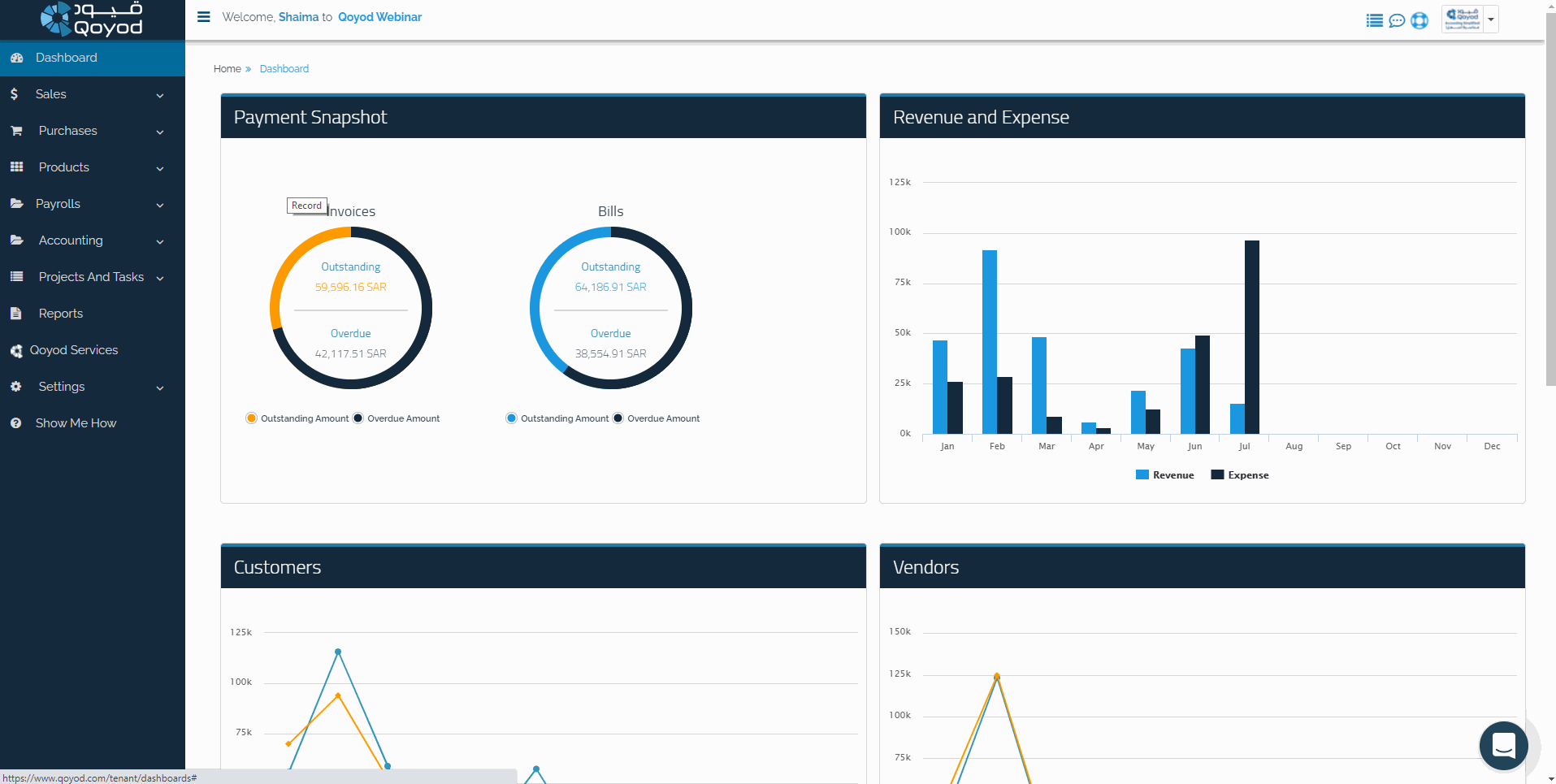This screenshot has width=1556, height=784.
Task: Click the July expense bar
Action: pyautogui.click(x=1252, y=336)
